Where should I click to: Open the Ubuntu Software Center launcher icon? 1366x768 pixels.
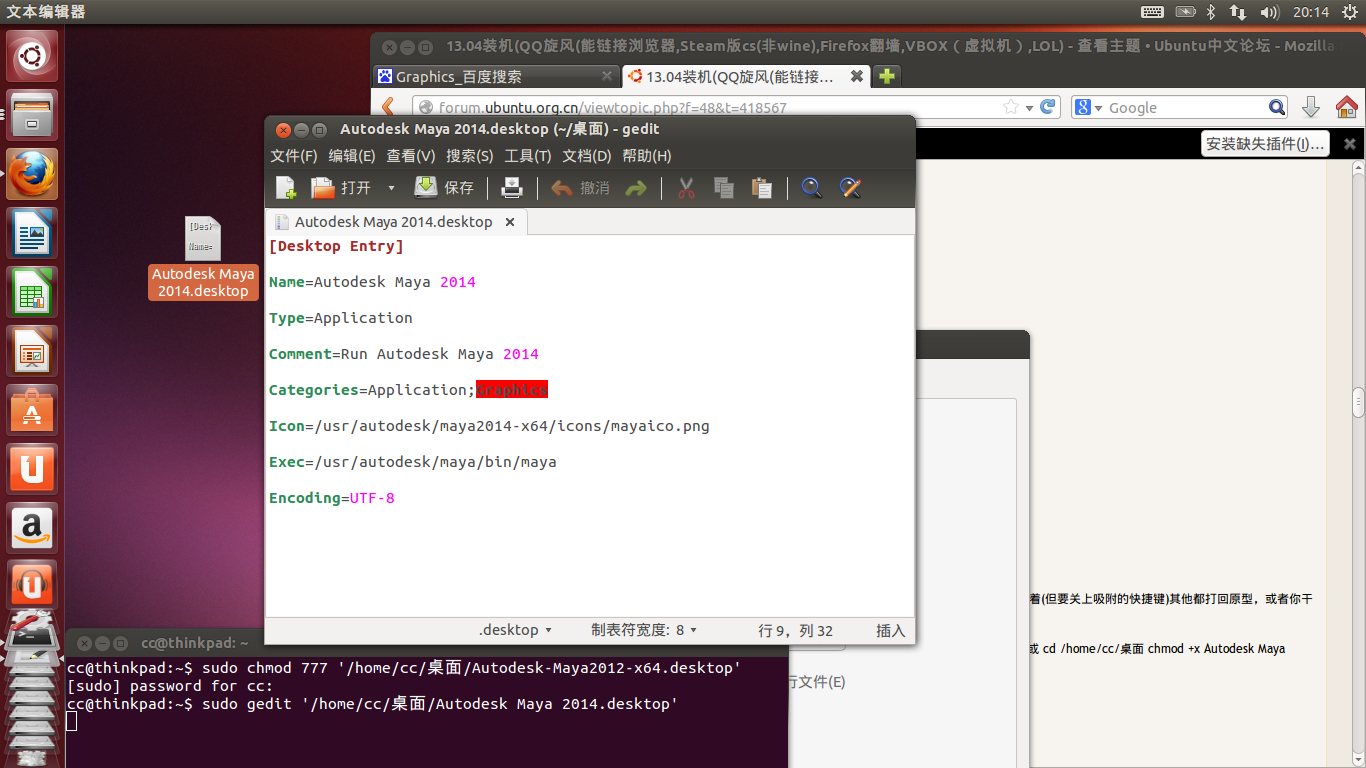33,410
